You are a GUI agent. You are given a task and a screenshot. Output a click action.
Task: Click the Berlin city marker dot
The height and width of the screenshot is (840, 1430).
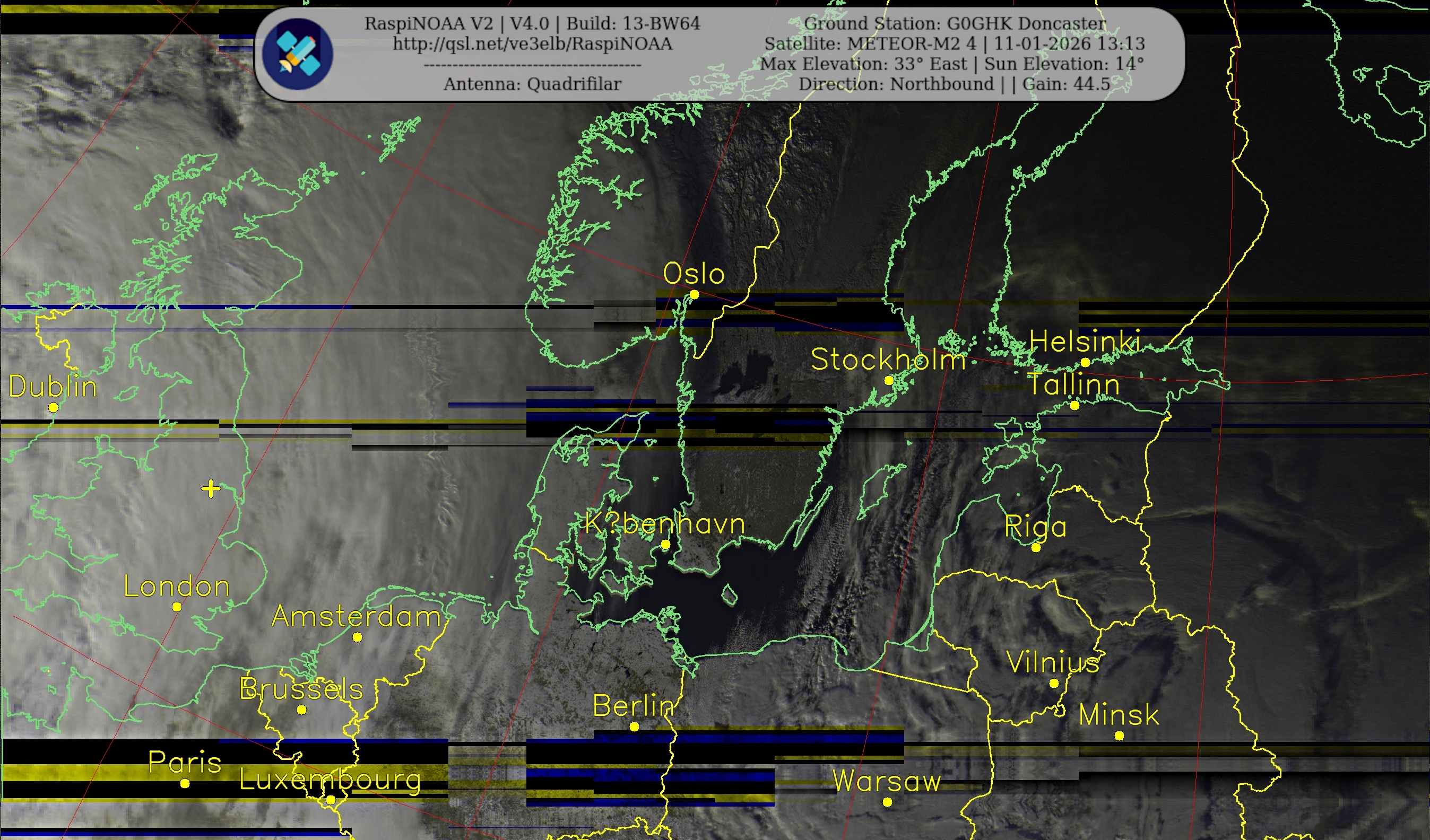[634, 727]
